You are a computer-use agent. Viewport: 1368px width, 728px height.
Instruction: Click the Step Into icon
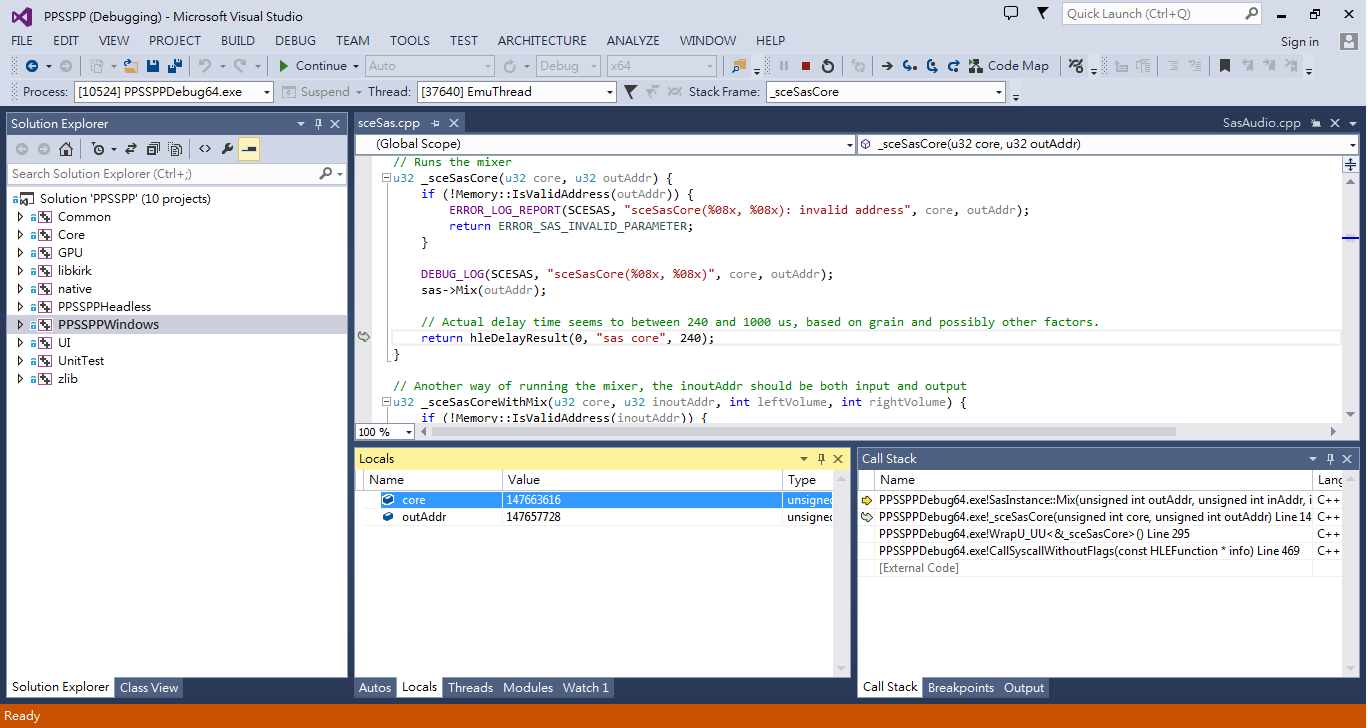[909, 66]
